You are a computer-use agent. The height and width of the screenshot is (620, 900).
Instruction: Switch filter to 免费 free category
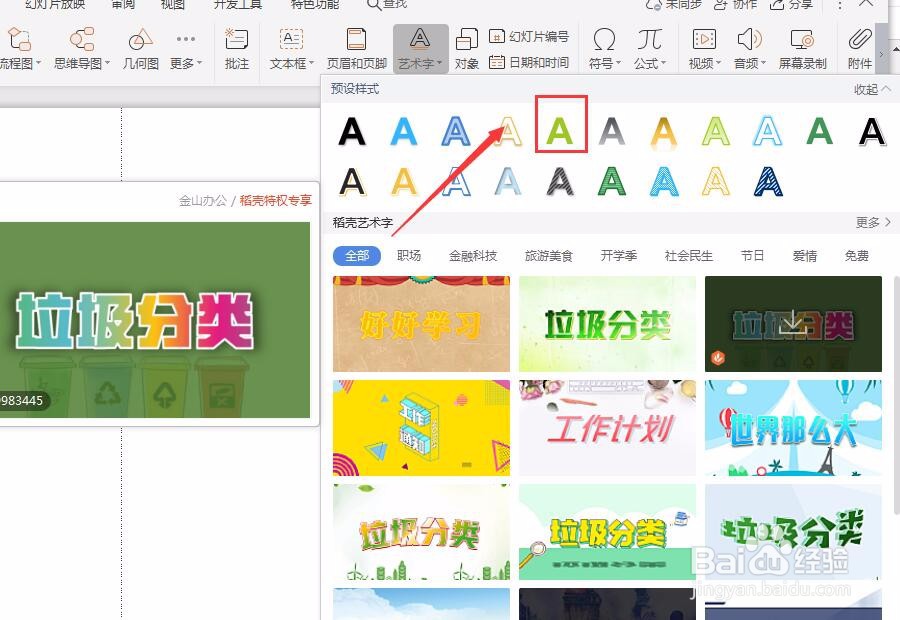pyautogui.click(x=856, y=256)
